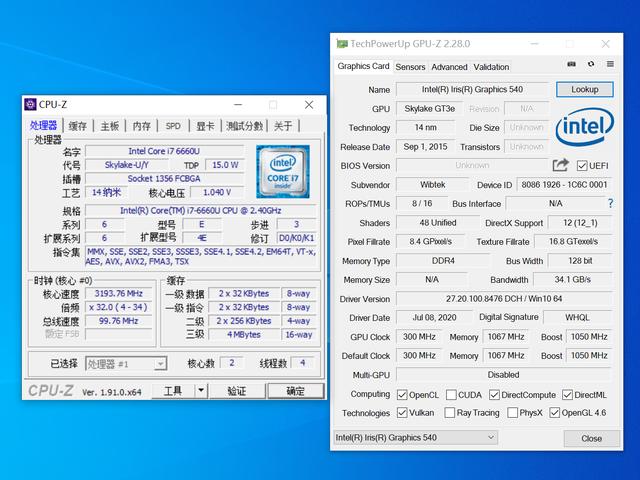Screen dimensions: 640x480
Task: Expand the 工具 button dropdown arrow
Action: click(x=201, y=391)
